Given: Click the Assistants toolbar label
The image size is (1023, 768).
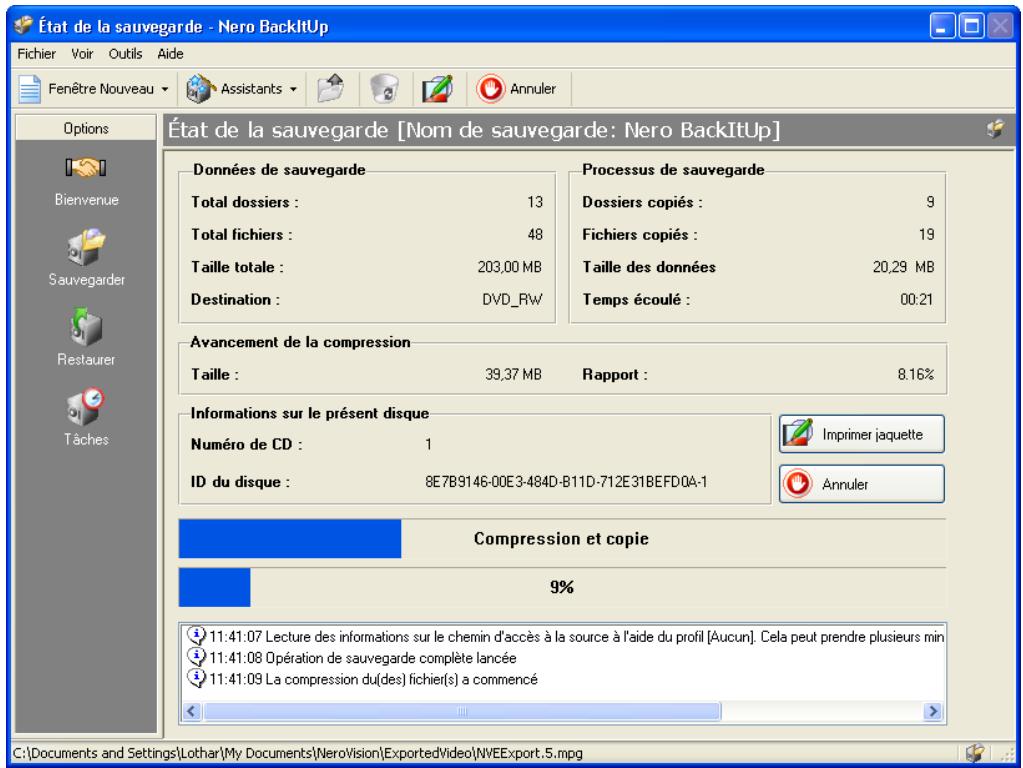Looking at the screenshot, I should click(x=251, y=89).
